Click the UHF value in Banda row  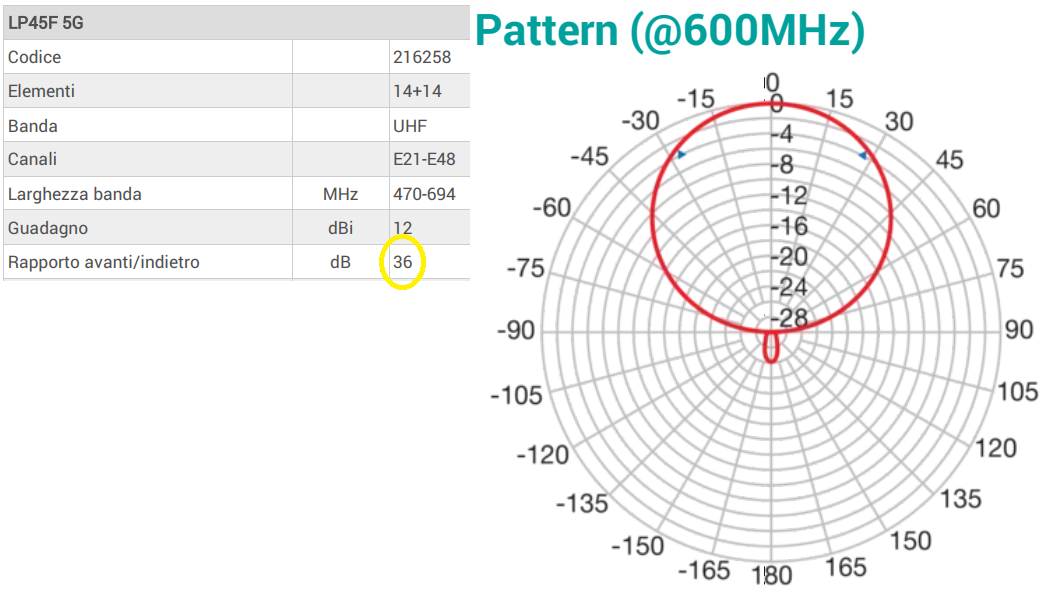coord(410,126)
